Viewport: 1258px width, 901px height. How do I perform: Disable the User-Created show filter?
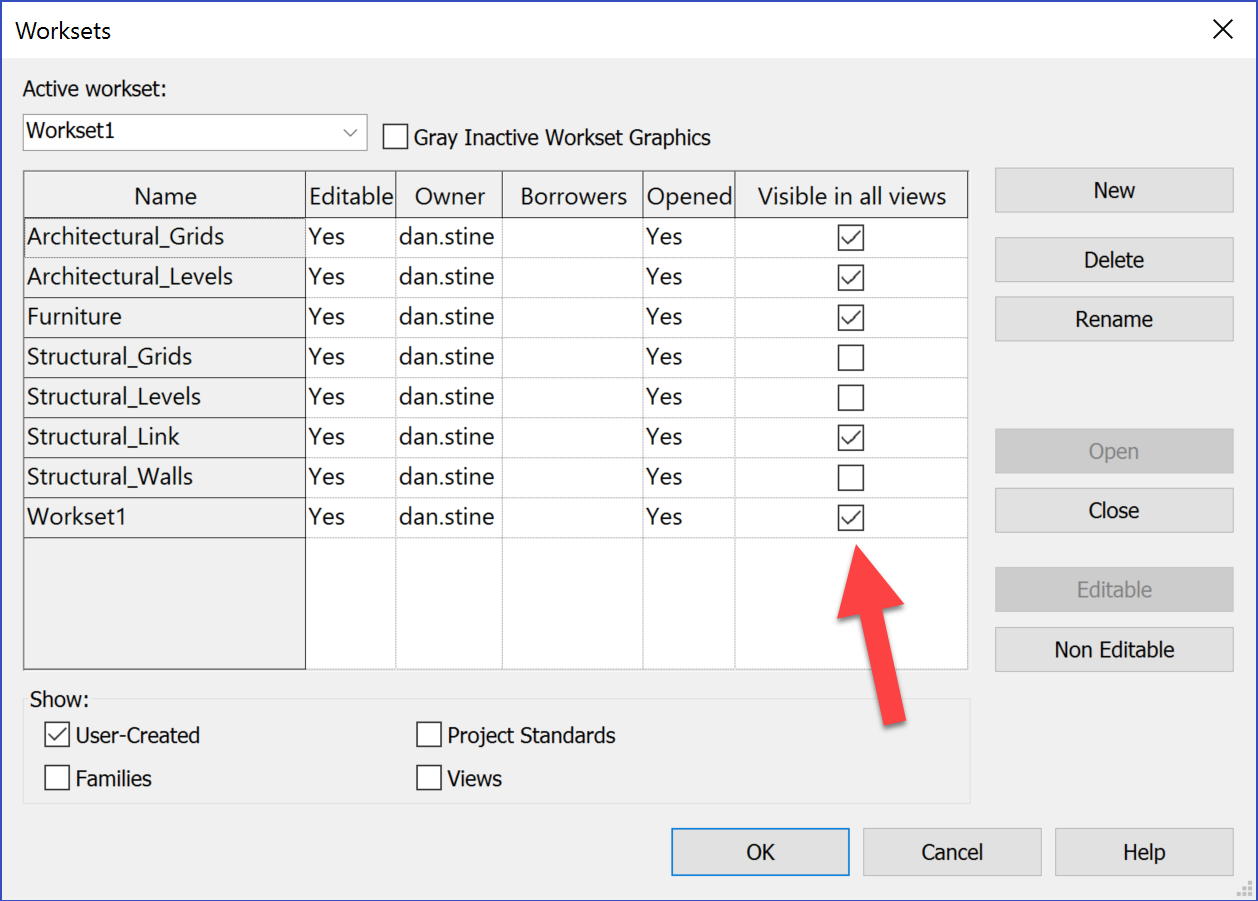[x=56, y=734]
